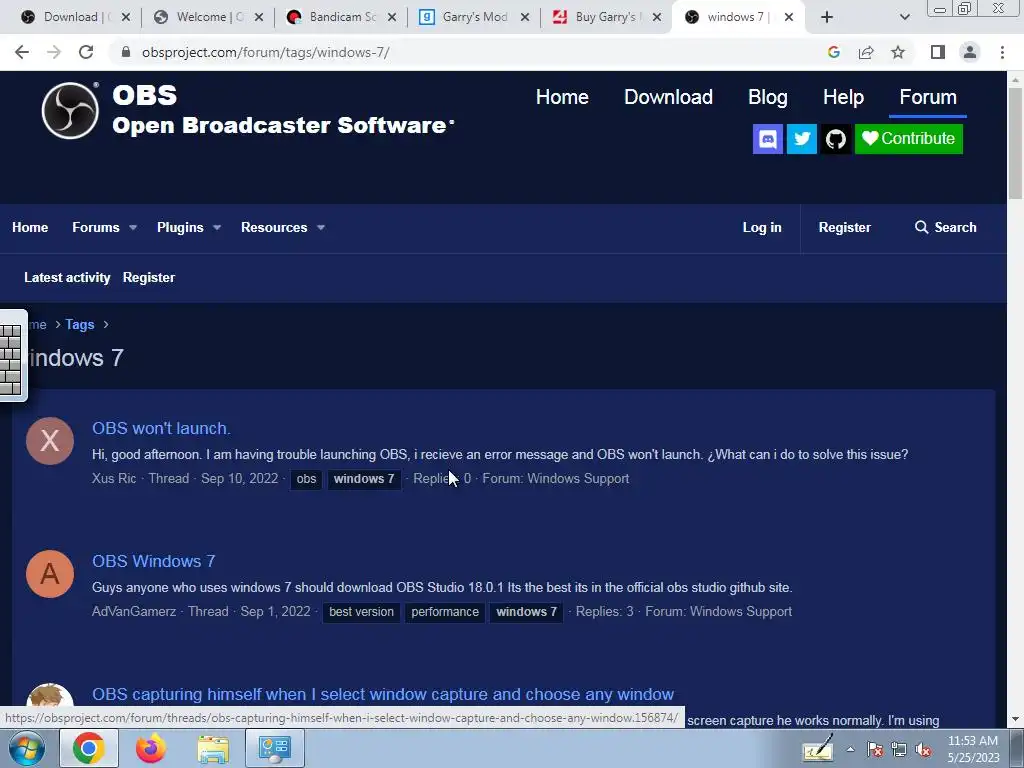Open the GitHub icon link

coord(836,139)
